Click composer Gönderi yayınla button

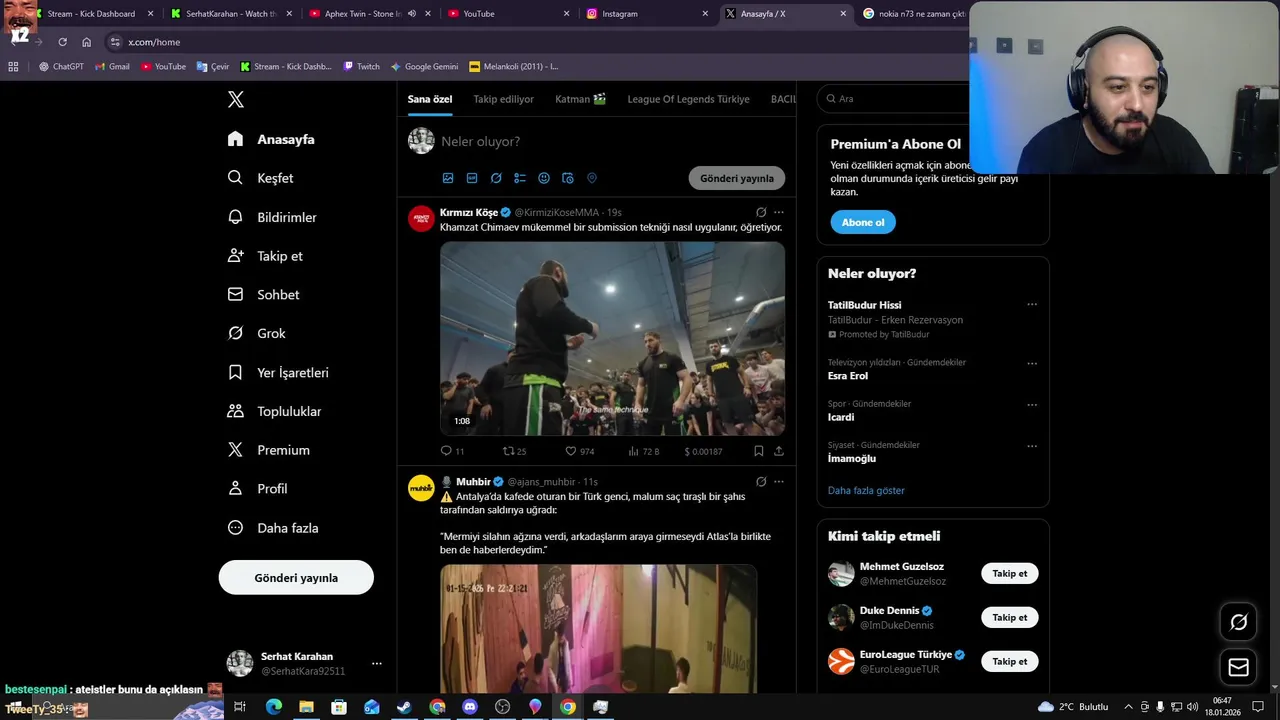coord(737,178)
